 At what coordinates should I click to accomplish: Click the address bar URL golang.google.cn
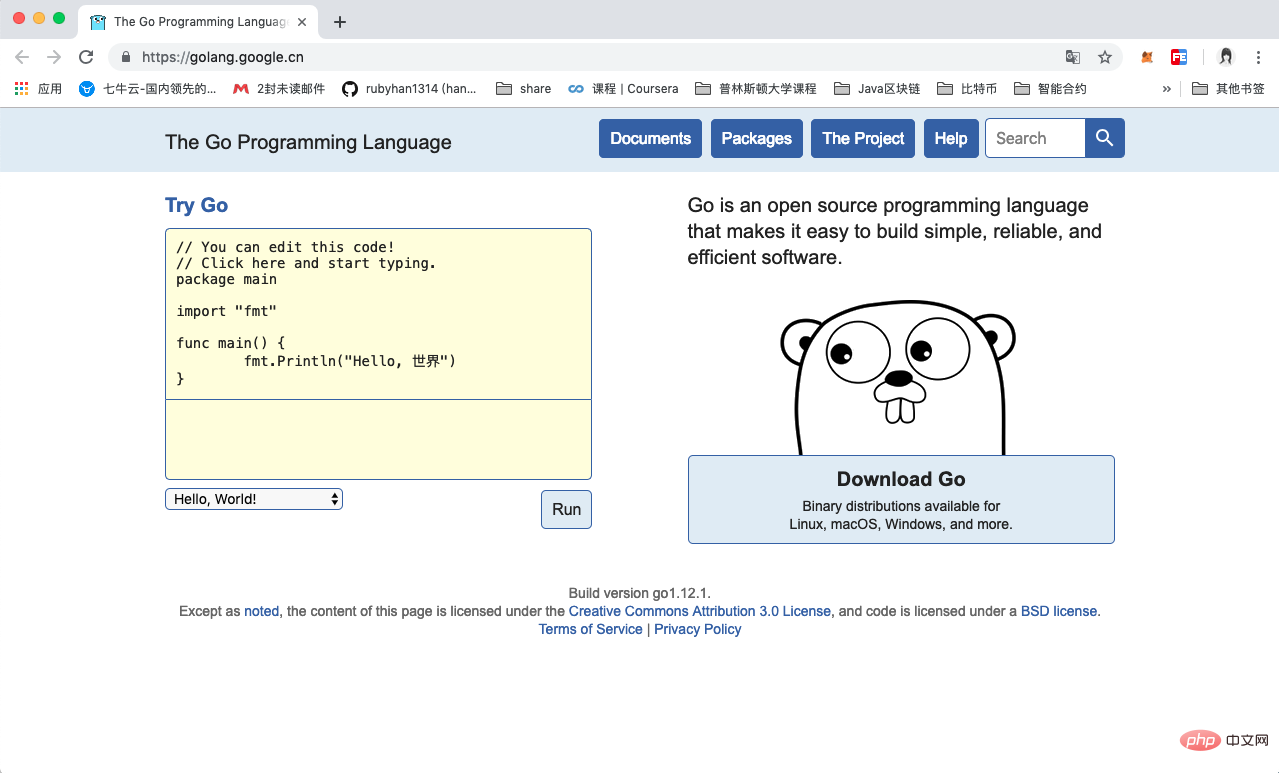point(223,57)
